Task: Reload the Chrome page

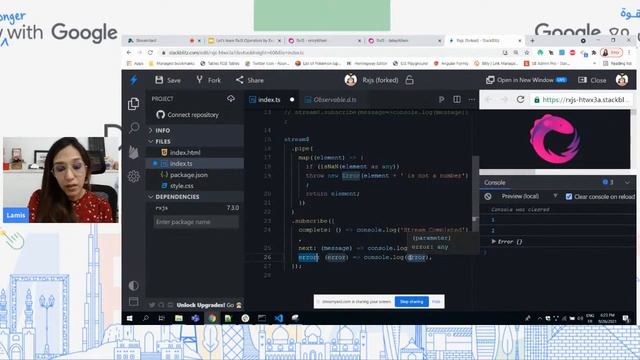Action: [x=150, y=53]
